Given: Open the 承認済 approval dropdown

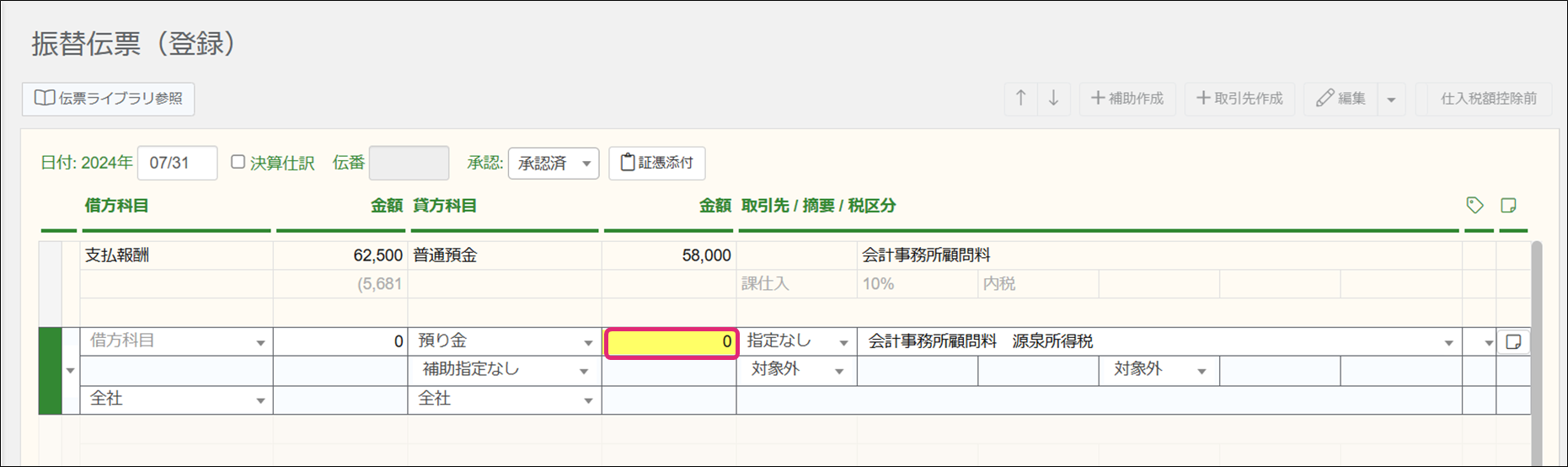Looking at the screenshot, I should coord(554,163).
